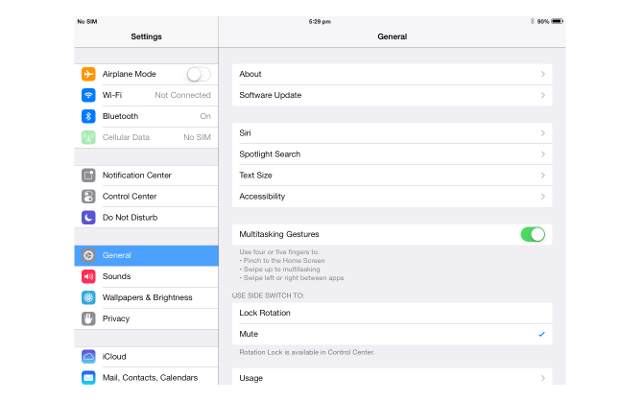Tap the Bluetooth 'On' status text
The width and height of the screenshot is (620, 400).
(205, 116)
